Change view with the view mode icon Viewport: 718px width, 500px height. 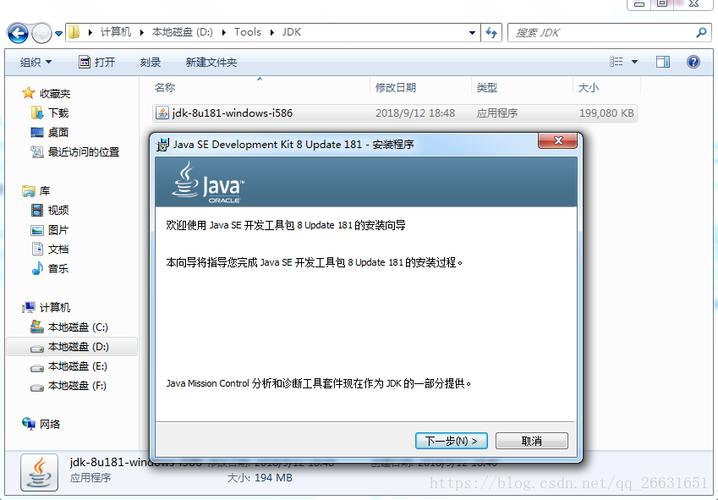(616, 61)
